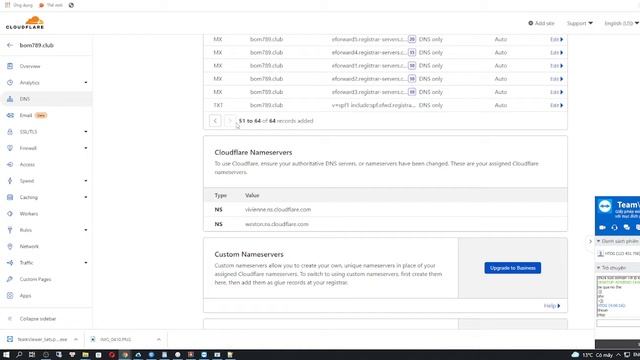Click the Email envelope icon
This screenshot has height=360, width=640.
[10, 116]
